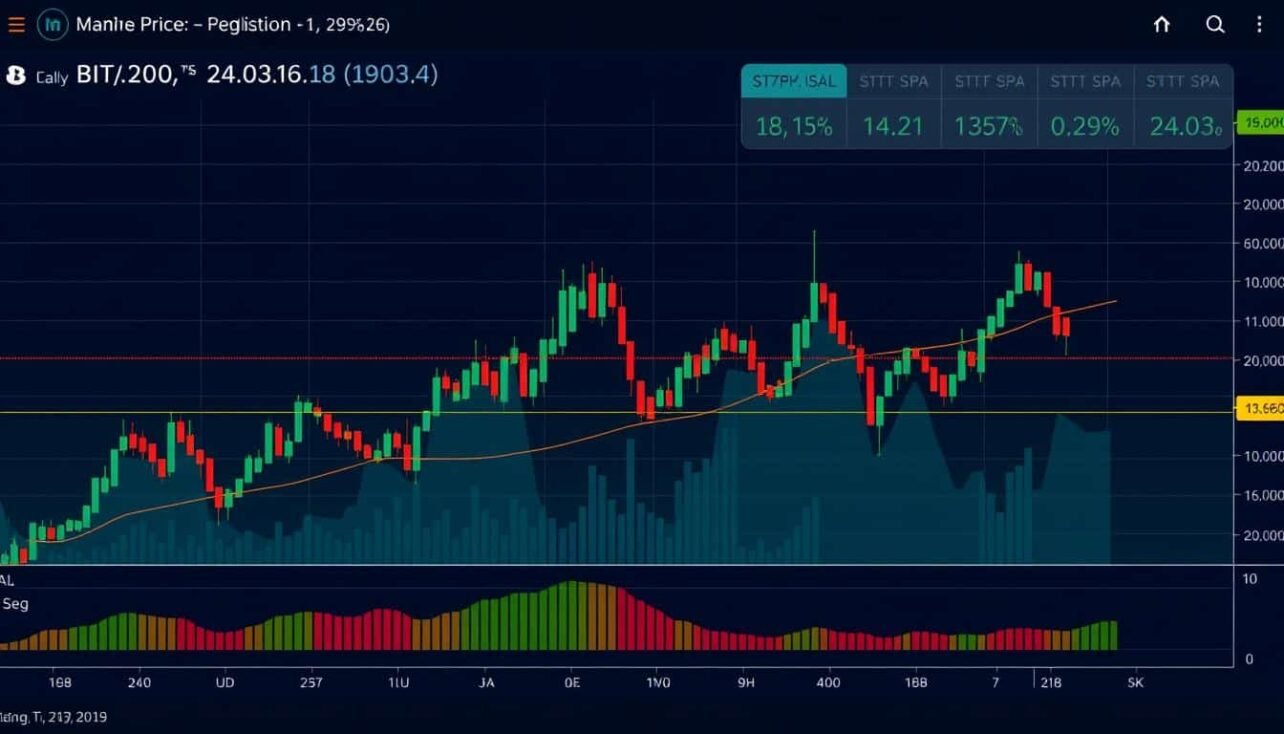Expand the STTT SPA column showing 1357%
Viewport: 1284px width, 734px height.
tap(988, 81)
